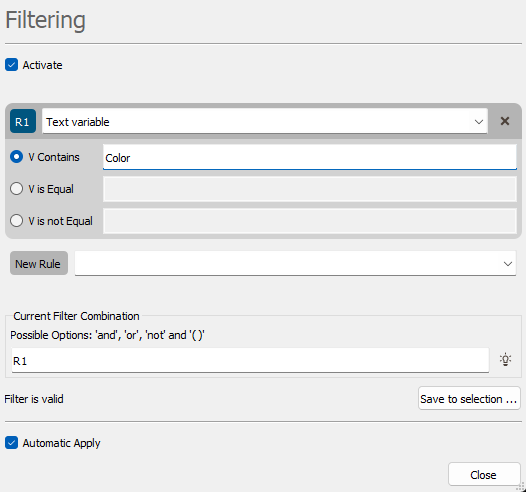
Task: Remove rule R1 with X icon
Action: (x=505, y=121)
